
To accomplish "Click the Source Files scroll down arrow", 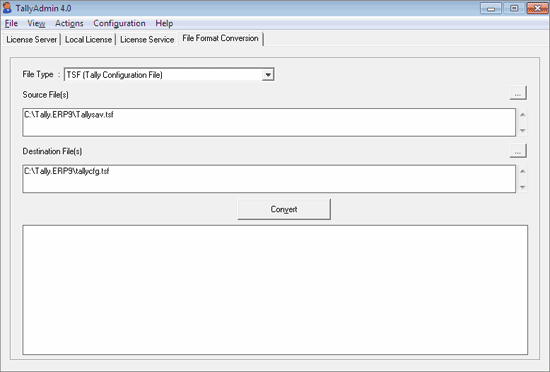I will tap(523, 130).
